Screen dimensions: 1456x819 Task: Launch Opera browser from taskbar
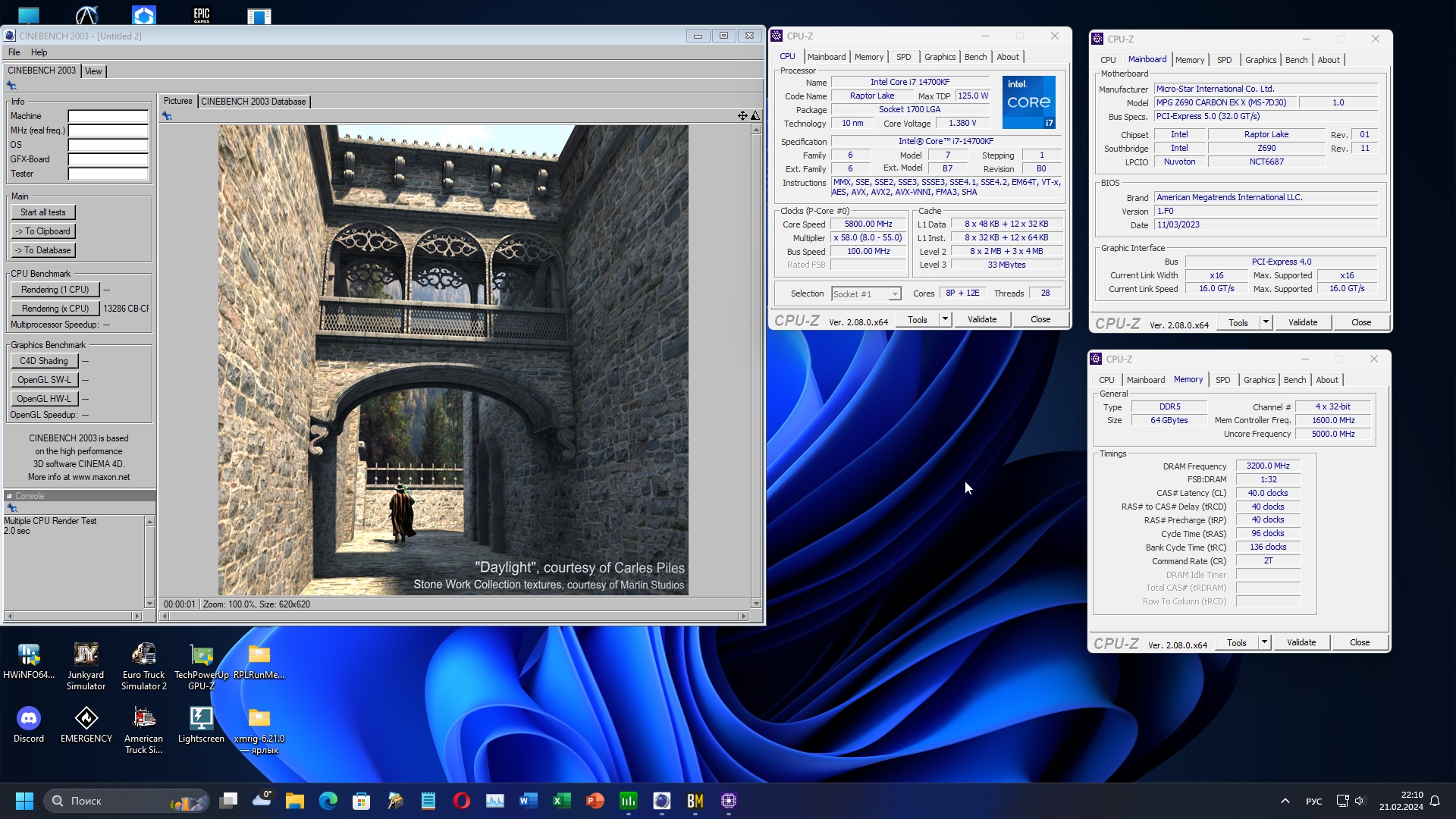click(462, 801)
